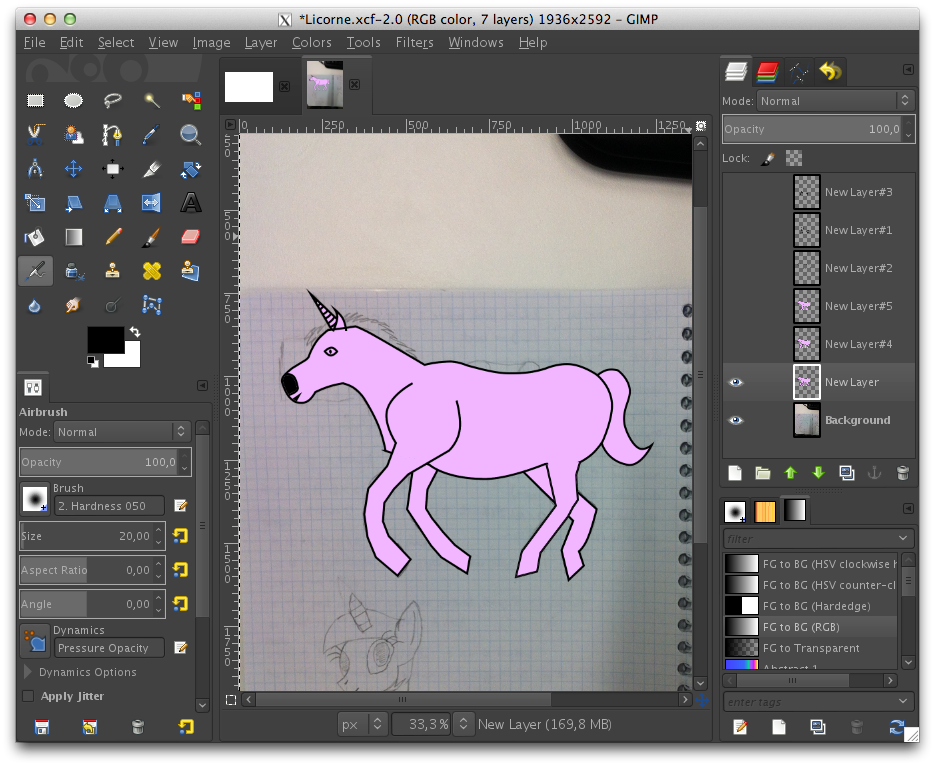Image resolution: width=935 pixels, height=766 pixels.
Task: Toggle visibility of New Layer
Action: [736, 382]
